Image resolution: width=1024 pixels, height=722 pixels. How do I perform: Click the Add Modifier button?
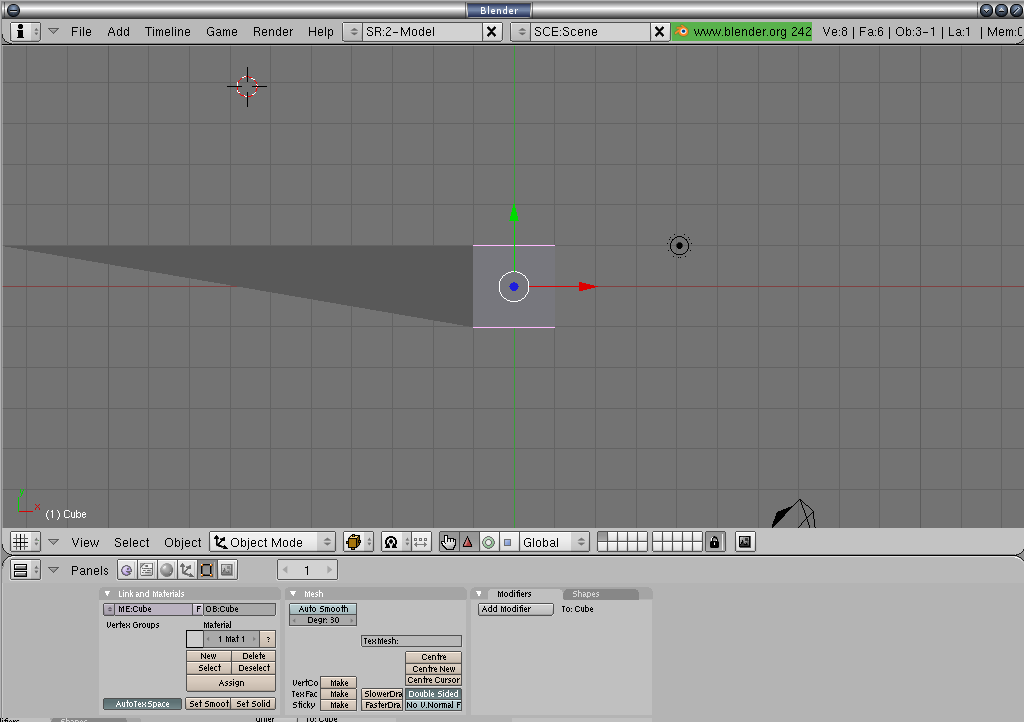click(x=515, y=609)
